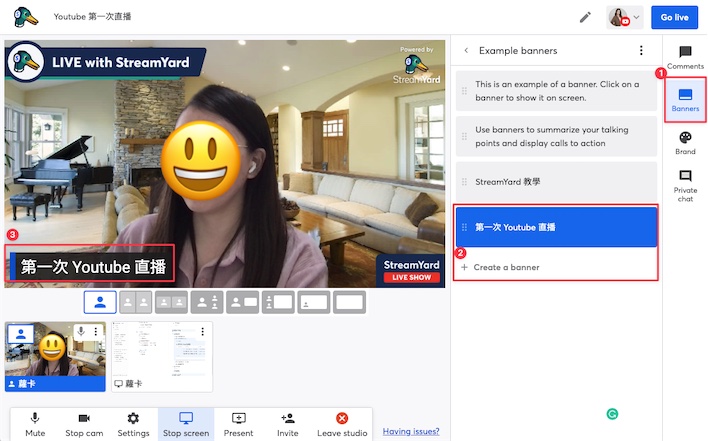708x441 pixels.
Task: Toggle solo layout icon on camera thumbnail
Action: click(21, 334)
